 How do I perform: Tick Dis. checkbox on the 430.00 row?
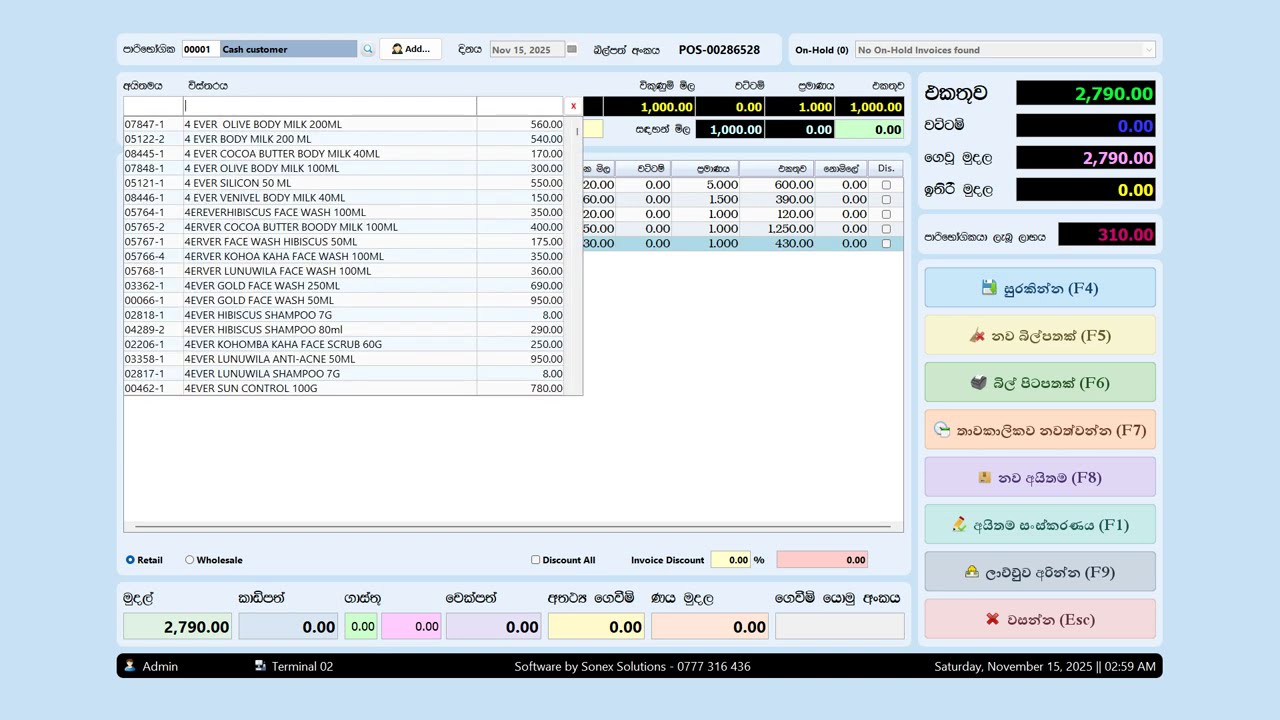886,243
